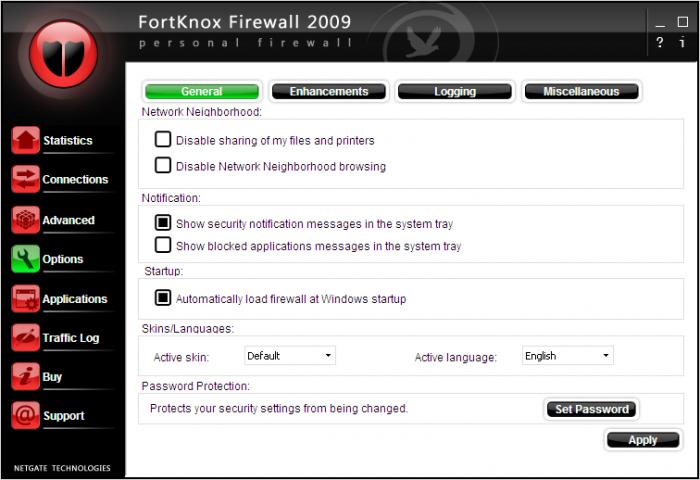Open the Active language dropdown

coord(567,355)
